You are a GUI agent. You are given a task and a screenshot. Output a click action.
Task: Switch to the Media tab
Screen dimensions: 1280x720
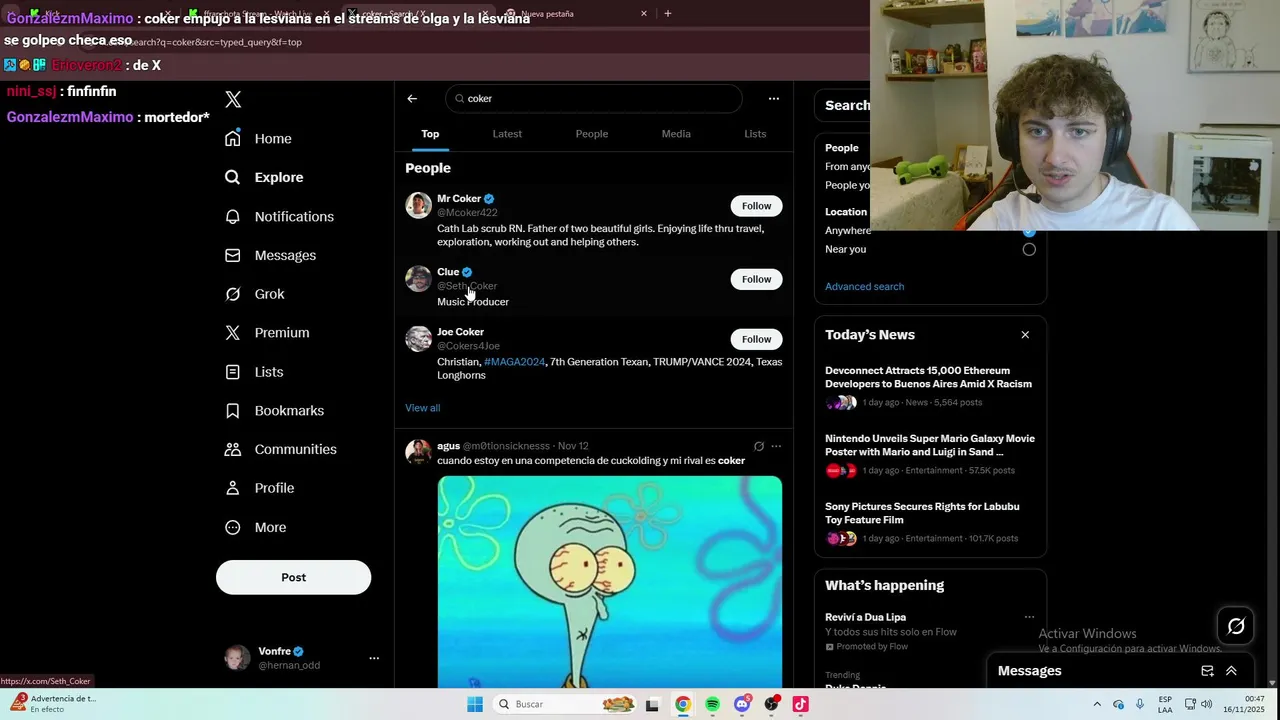point(676,134)
